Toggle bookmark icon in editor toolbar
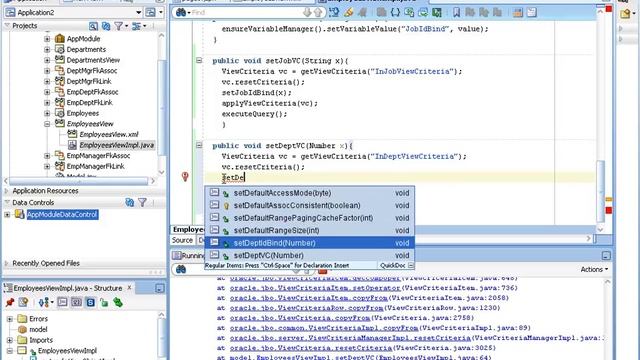Screen dimensions: 640x360 [x=456, y=13]
